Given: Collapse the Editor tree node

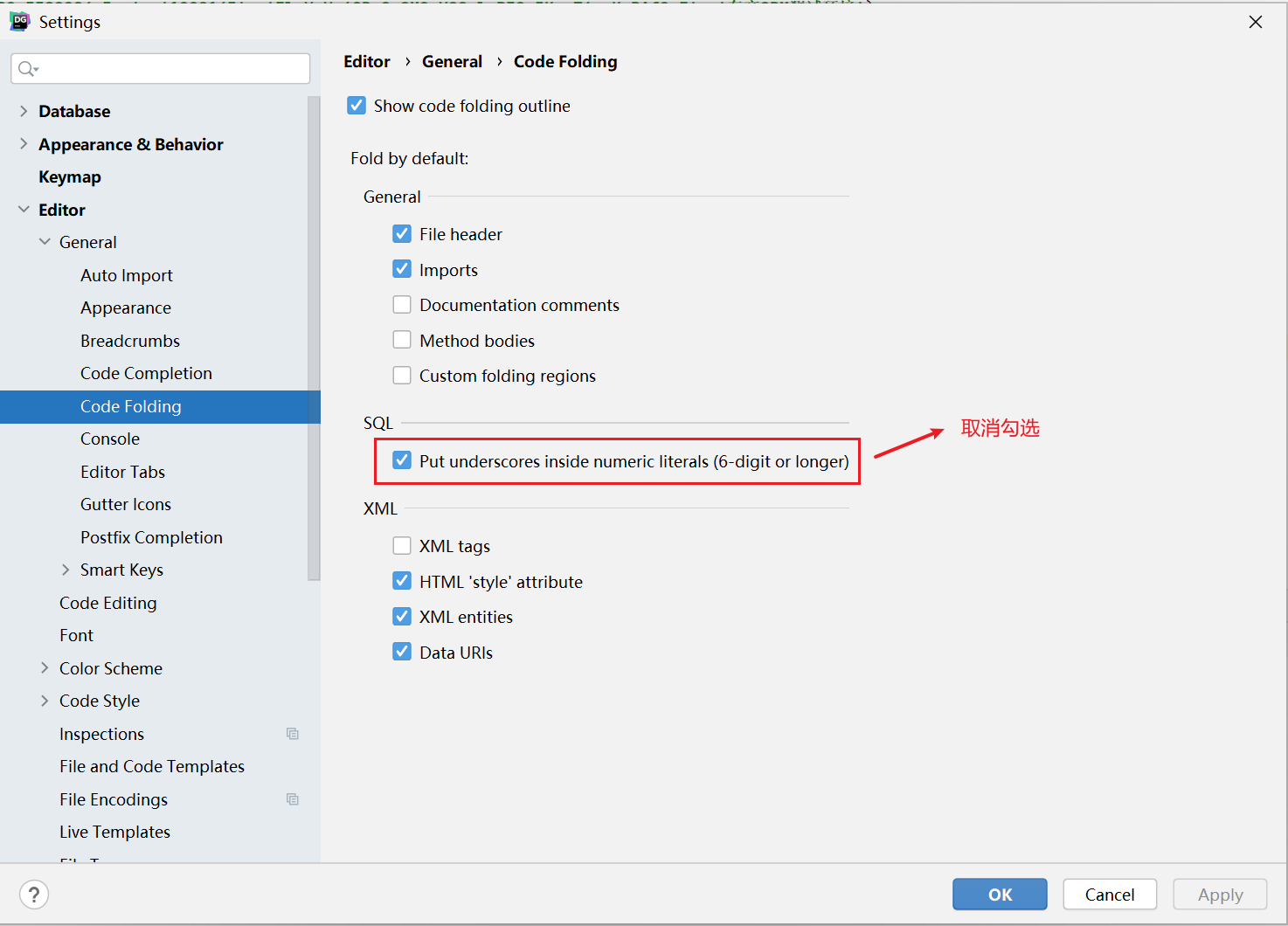Looking at the screenshot, I should pos(24,210).
